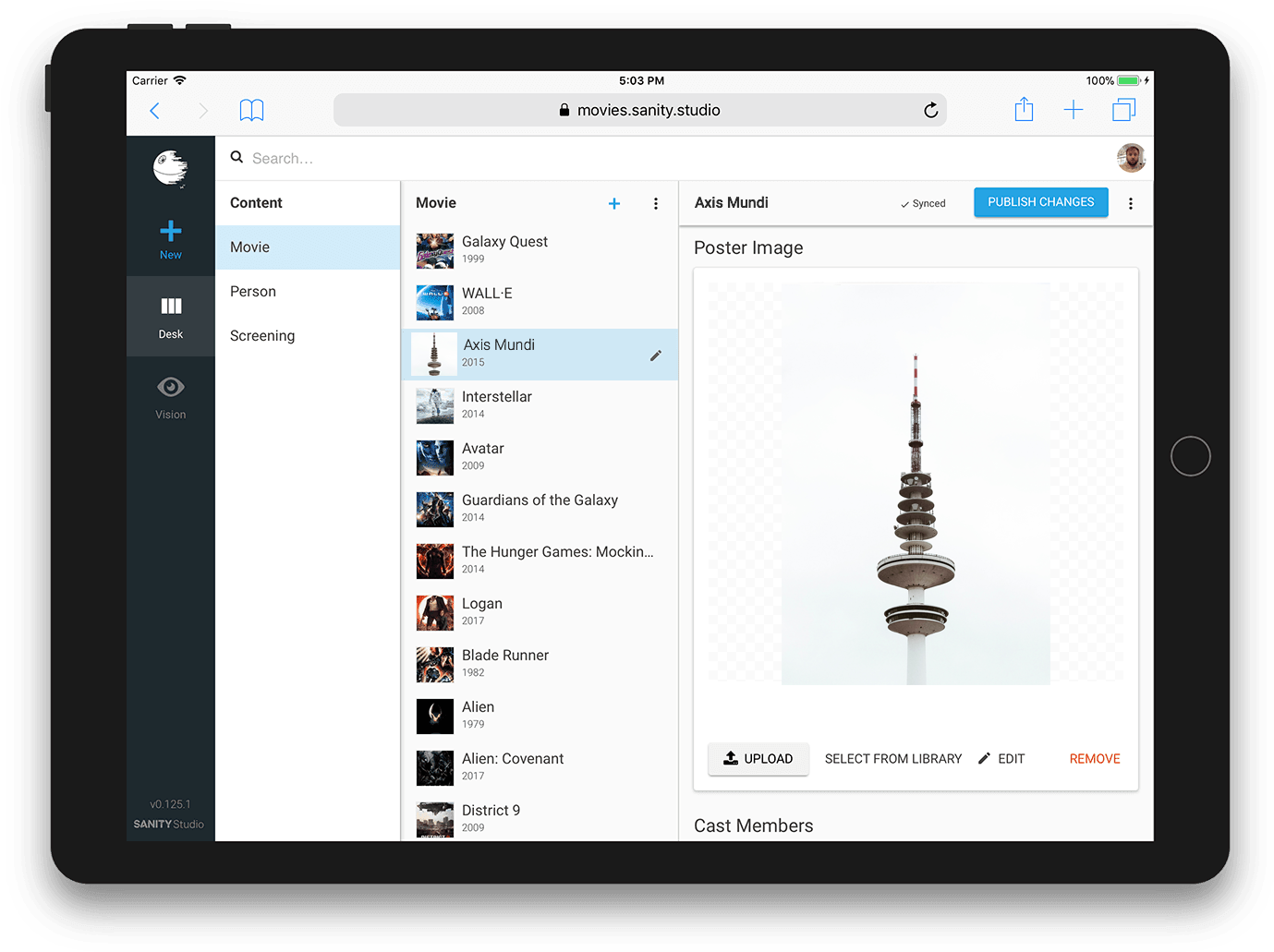Open Safari bookmarks book icon
Screen dimensions: 1274x952
tap(251, 111)
